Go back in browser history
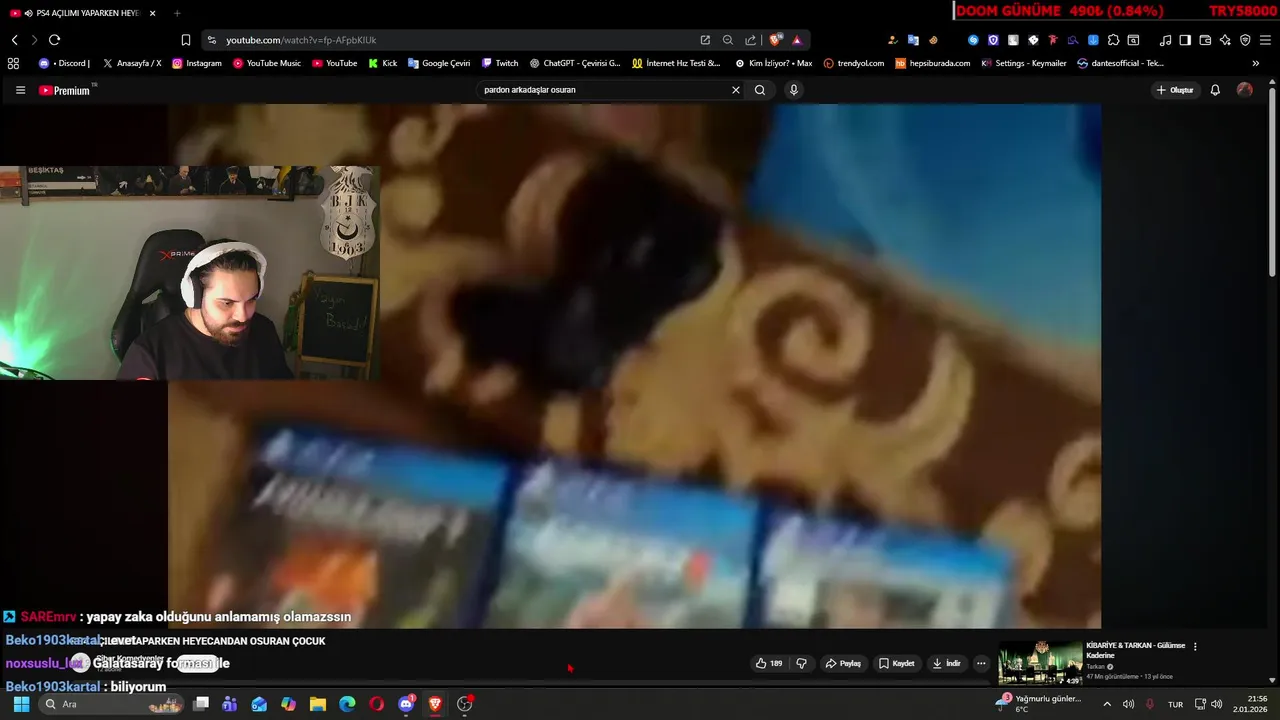Image resolution: width=1280 pixels, height=720 pixels. click(14, 40)
